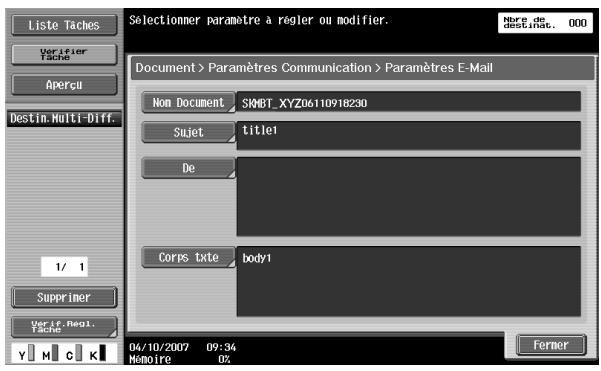Edit the Nom Document setting
The height and width of the screenshot is (371, 601).
click(x=188, y=102)
